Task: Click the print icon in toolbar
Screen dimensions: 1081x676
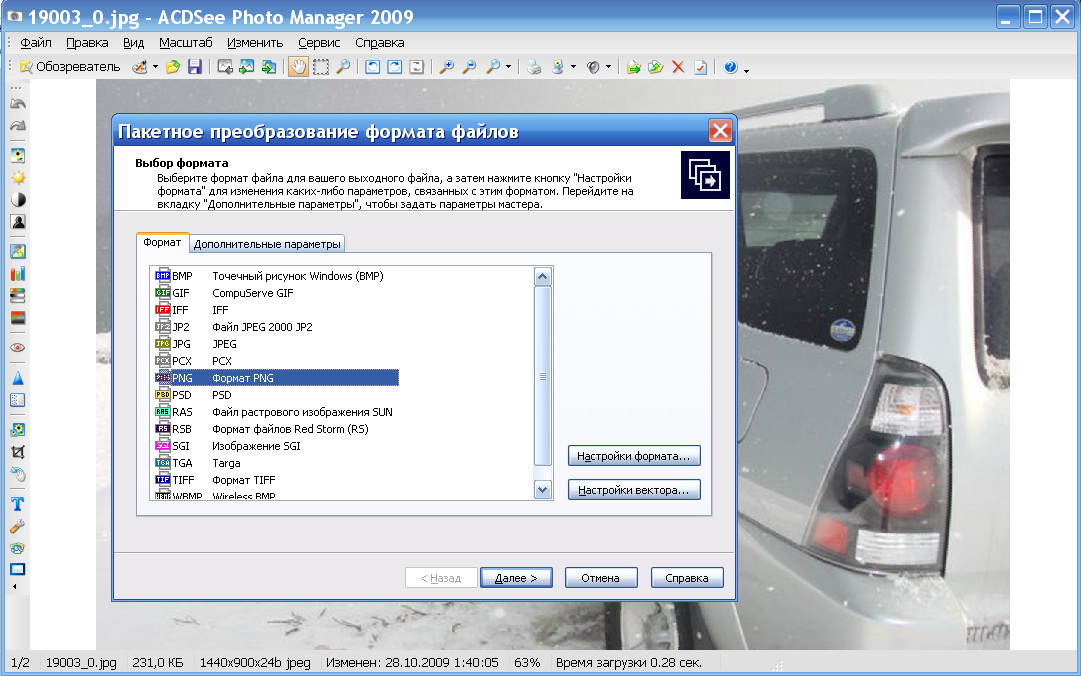Action: (534, 67)
